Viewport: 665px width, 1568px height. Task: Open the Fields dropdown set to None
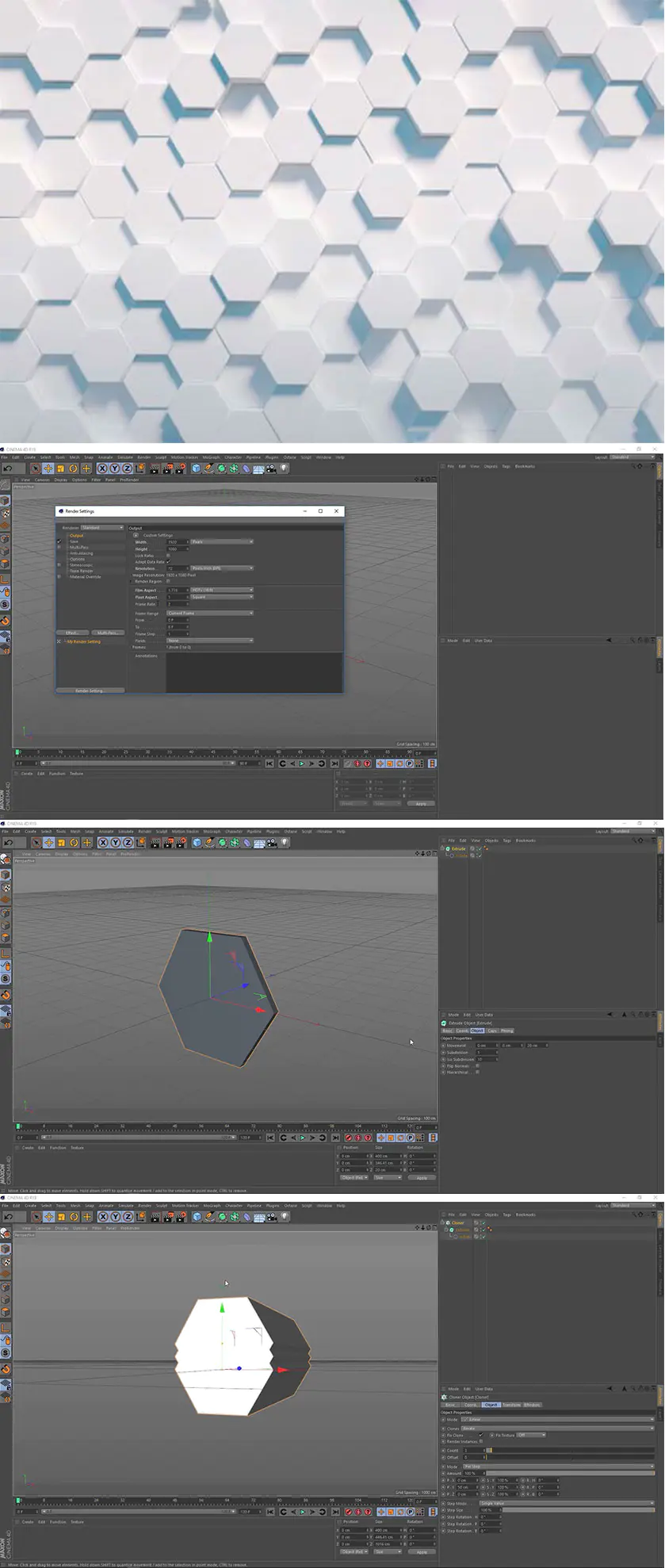[x=209, y=641]
